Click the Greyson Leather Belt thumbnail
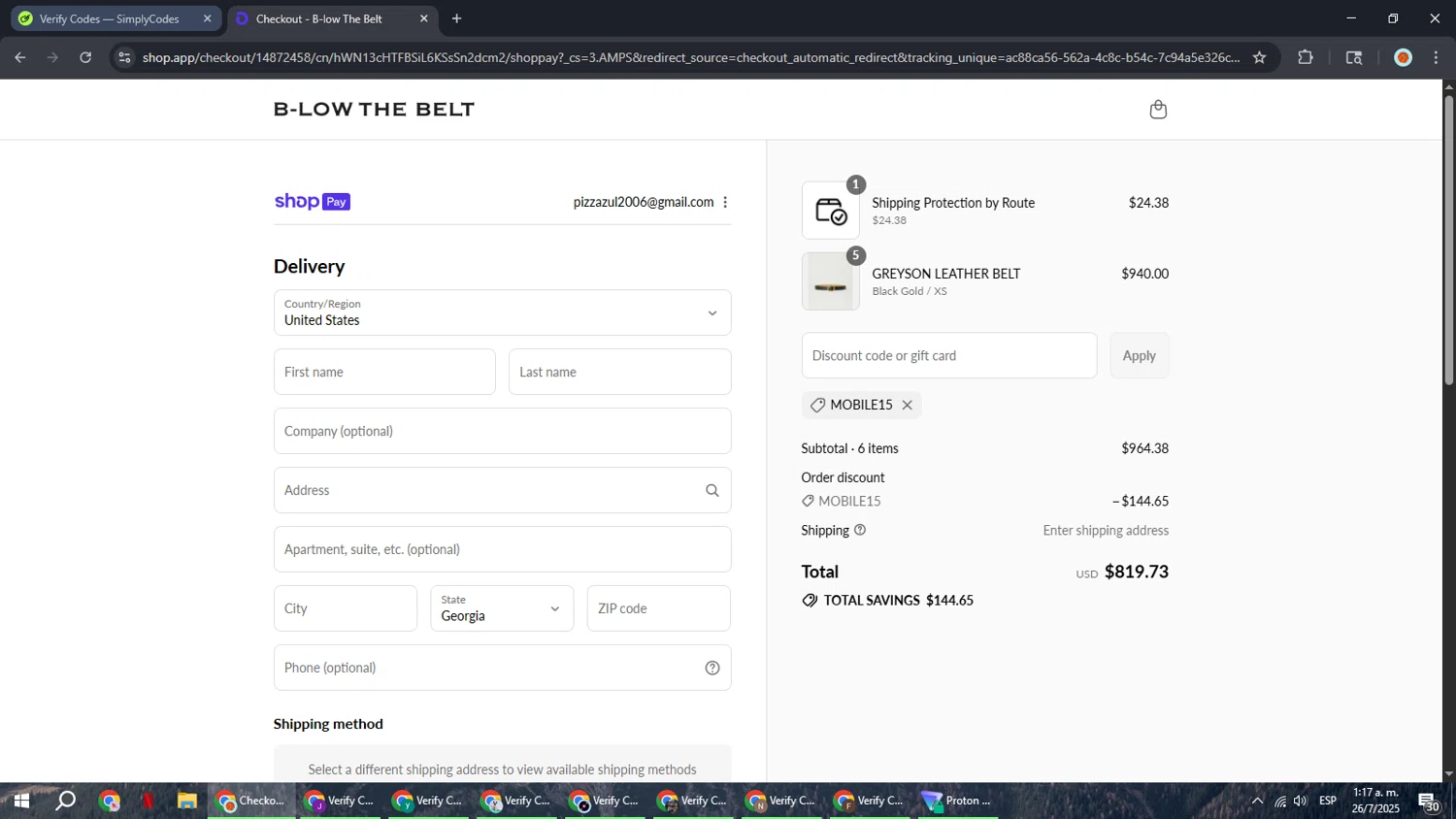Screen dimensions: 1456x819 tap(831, 281)
